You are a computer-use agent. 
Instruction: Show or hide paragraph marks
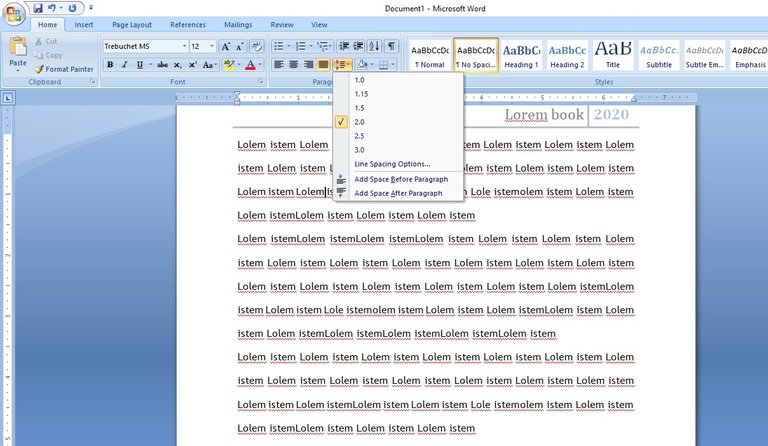(391, 46)
